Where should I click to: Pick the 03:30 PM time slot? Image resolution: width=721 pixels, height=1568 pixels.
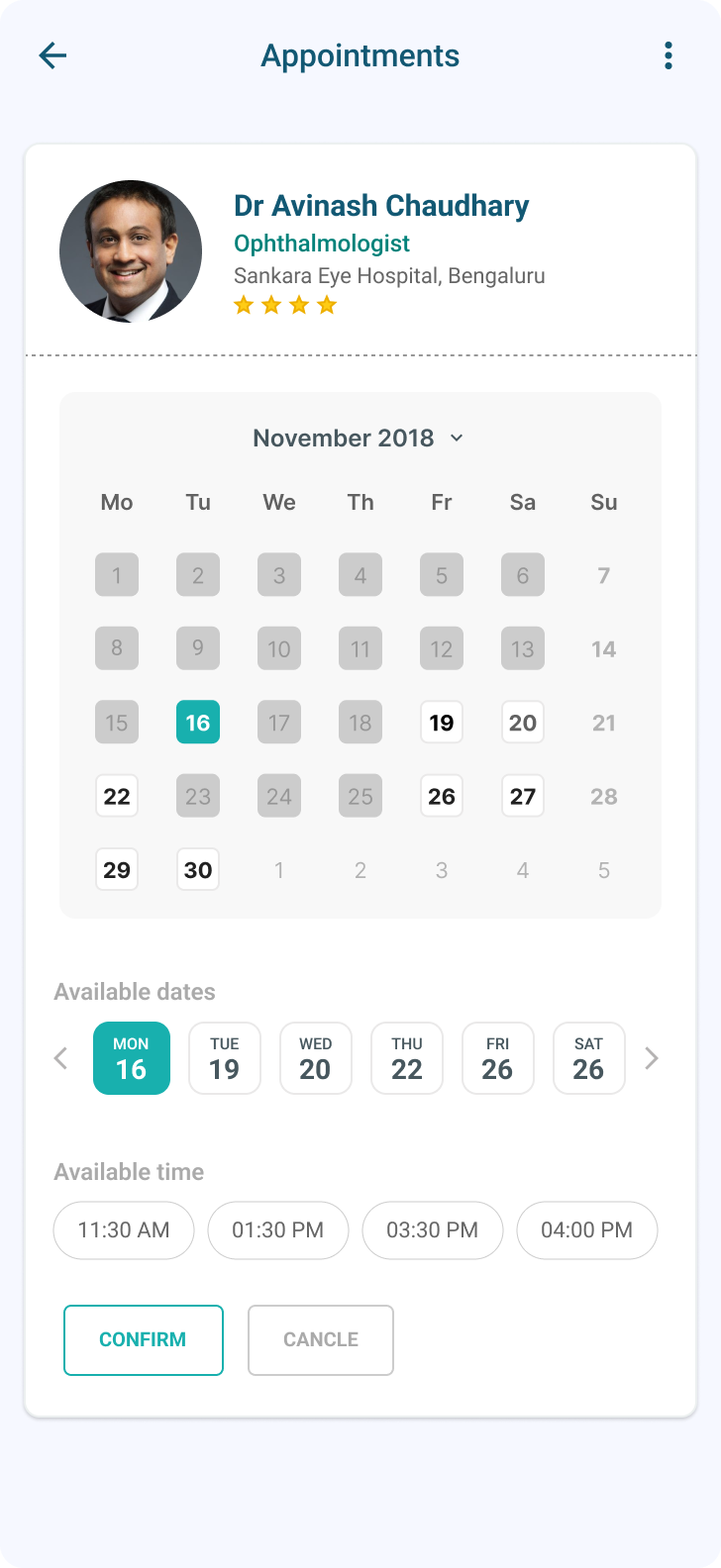click(x=433, y=1230)
